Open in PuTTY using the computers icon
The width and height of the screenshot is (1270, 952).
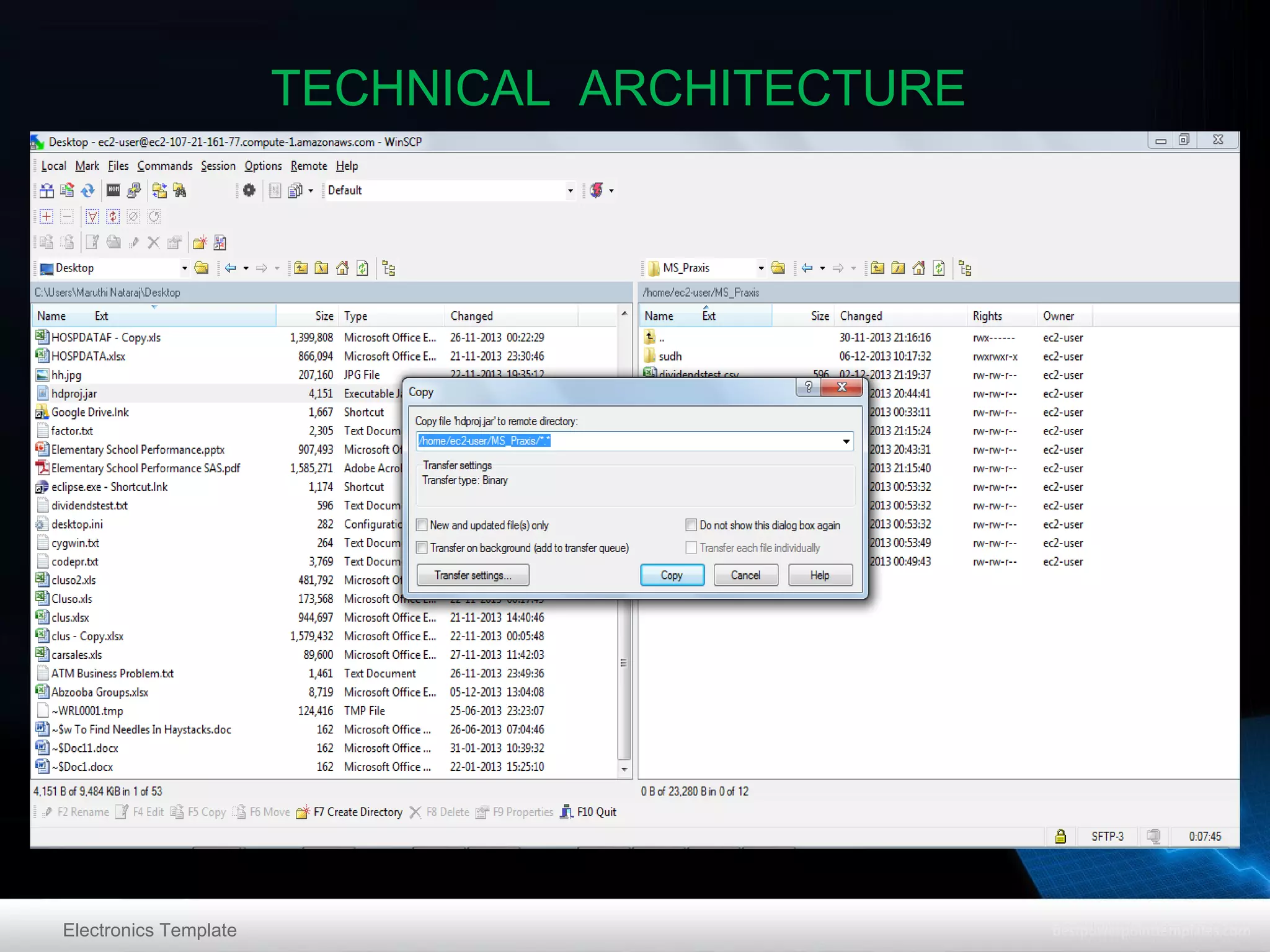(134, 190)
